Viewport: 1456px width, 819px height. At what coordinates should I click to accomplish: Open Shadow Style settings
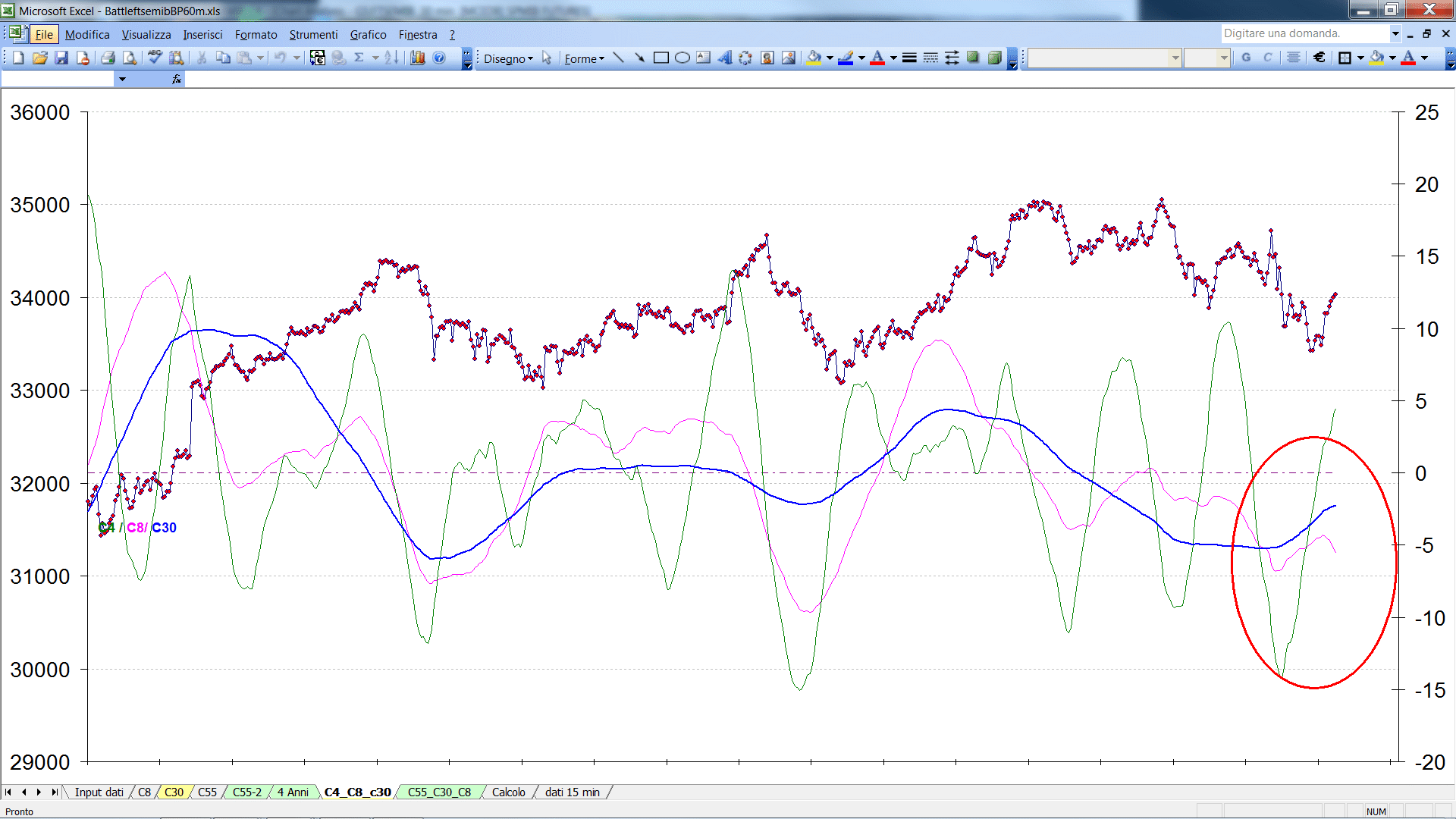(973, 58)
